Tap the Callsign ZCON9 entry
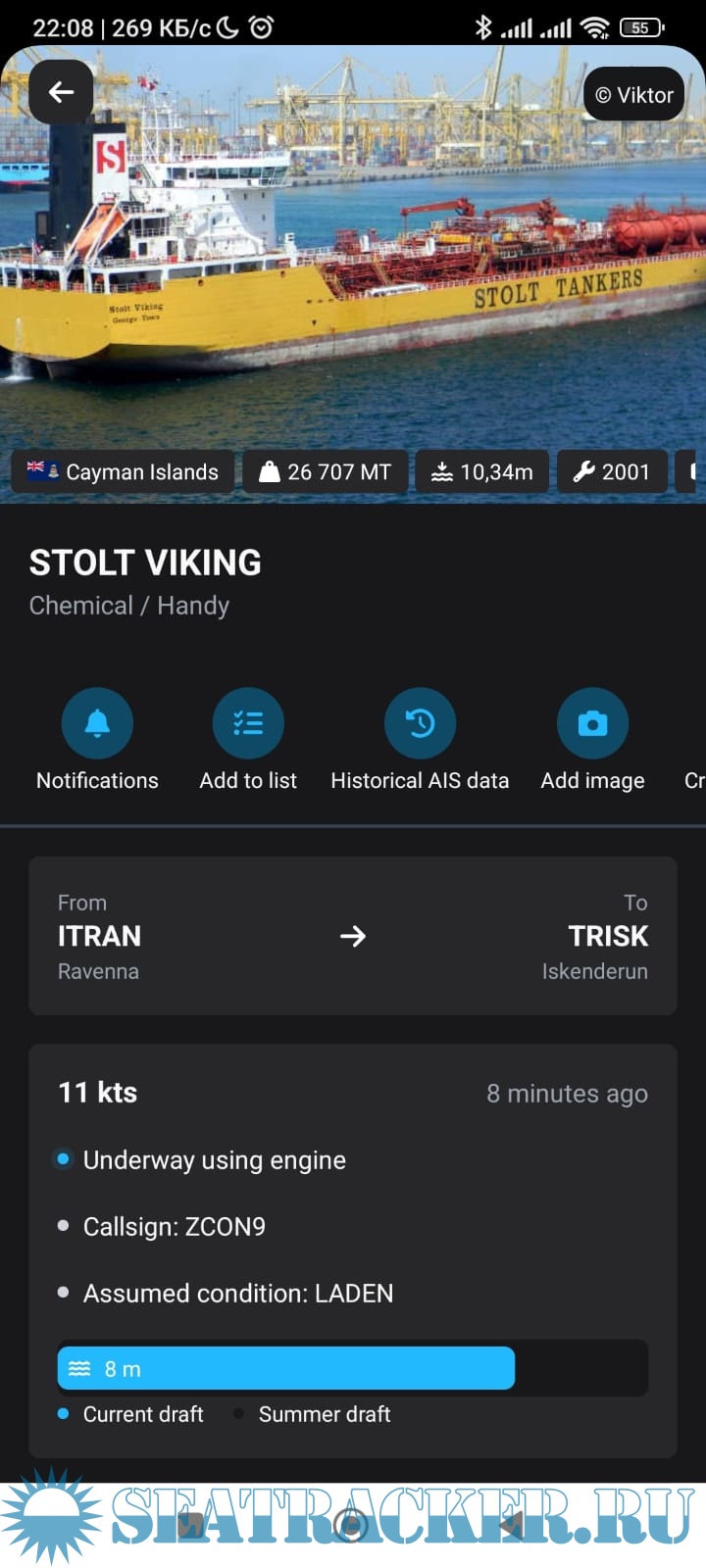The height and width of the screenshot is (1568, 706). [x=174, y=1227]
